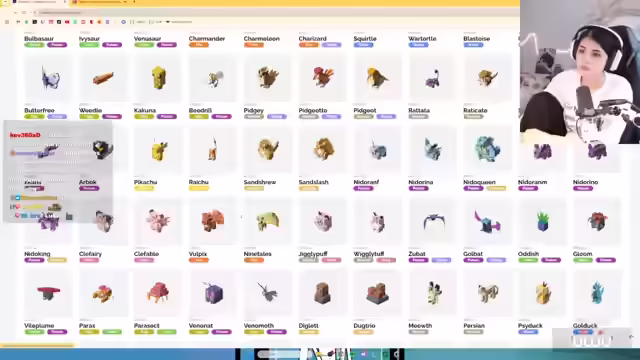Open the Sandslash model thumbnail
640x360 pixels.
click(x=322, y=149)
